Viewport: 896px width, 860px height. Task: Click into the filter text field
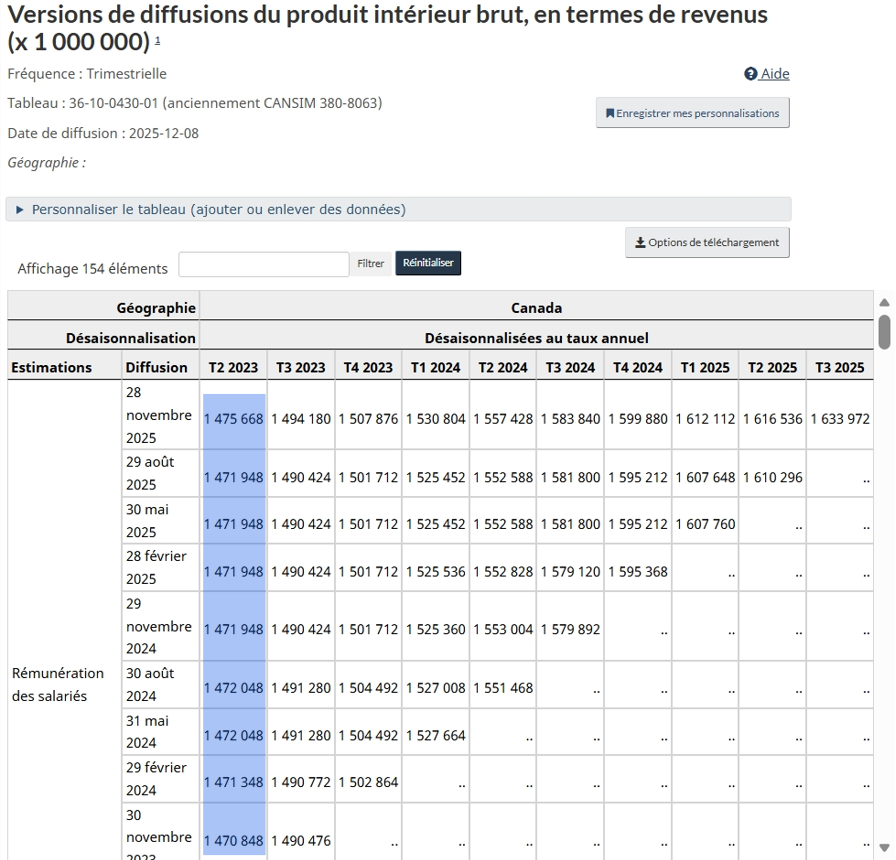tap(263, 264)
